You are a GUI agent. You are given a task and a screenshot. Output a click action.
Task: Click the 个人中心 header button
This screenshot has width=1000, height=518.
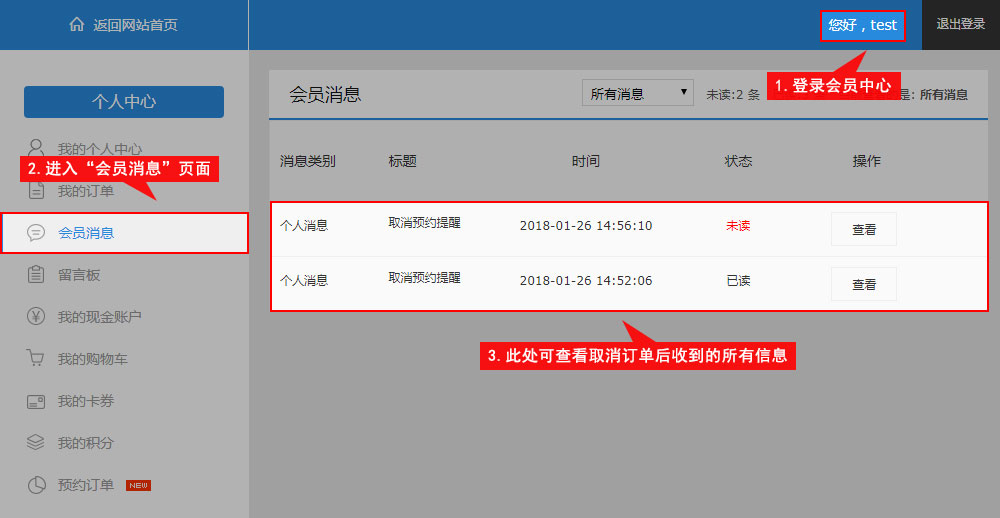pyautogui.click(x=124, y=102)
